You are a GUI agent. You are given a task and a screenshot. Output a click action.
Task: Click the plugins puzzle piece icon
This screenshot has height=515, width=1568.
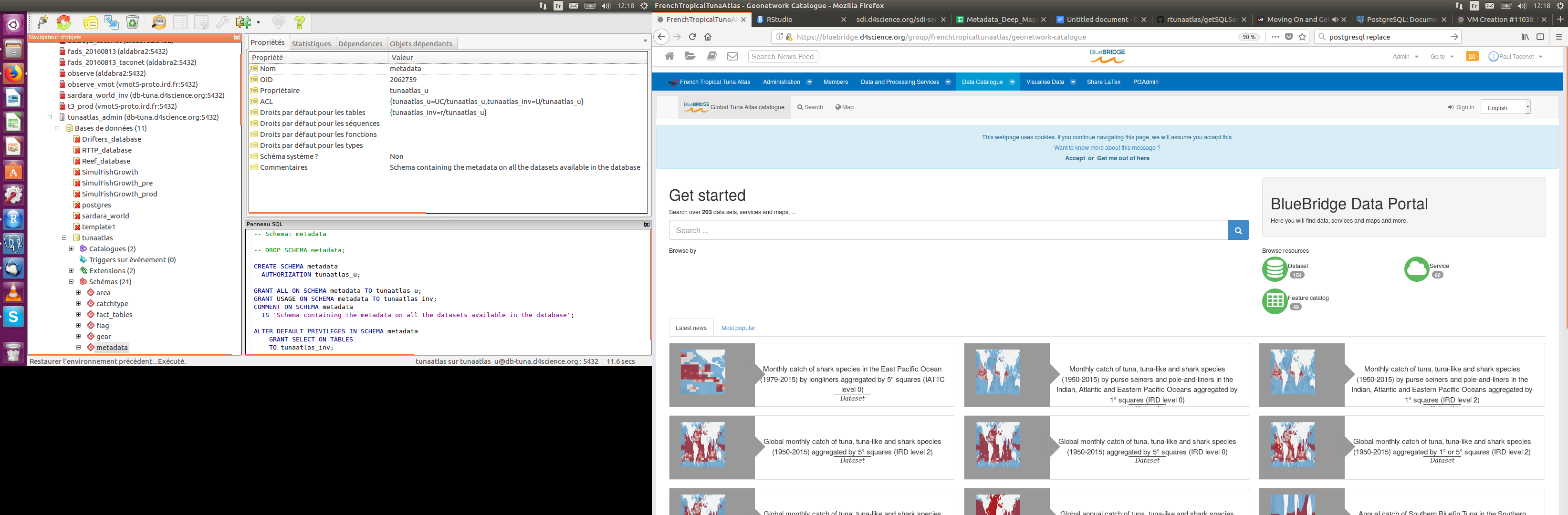tap(243, 22)
